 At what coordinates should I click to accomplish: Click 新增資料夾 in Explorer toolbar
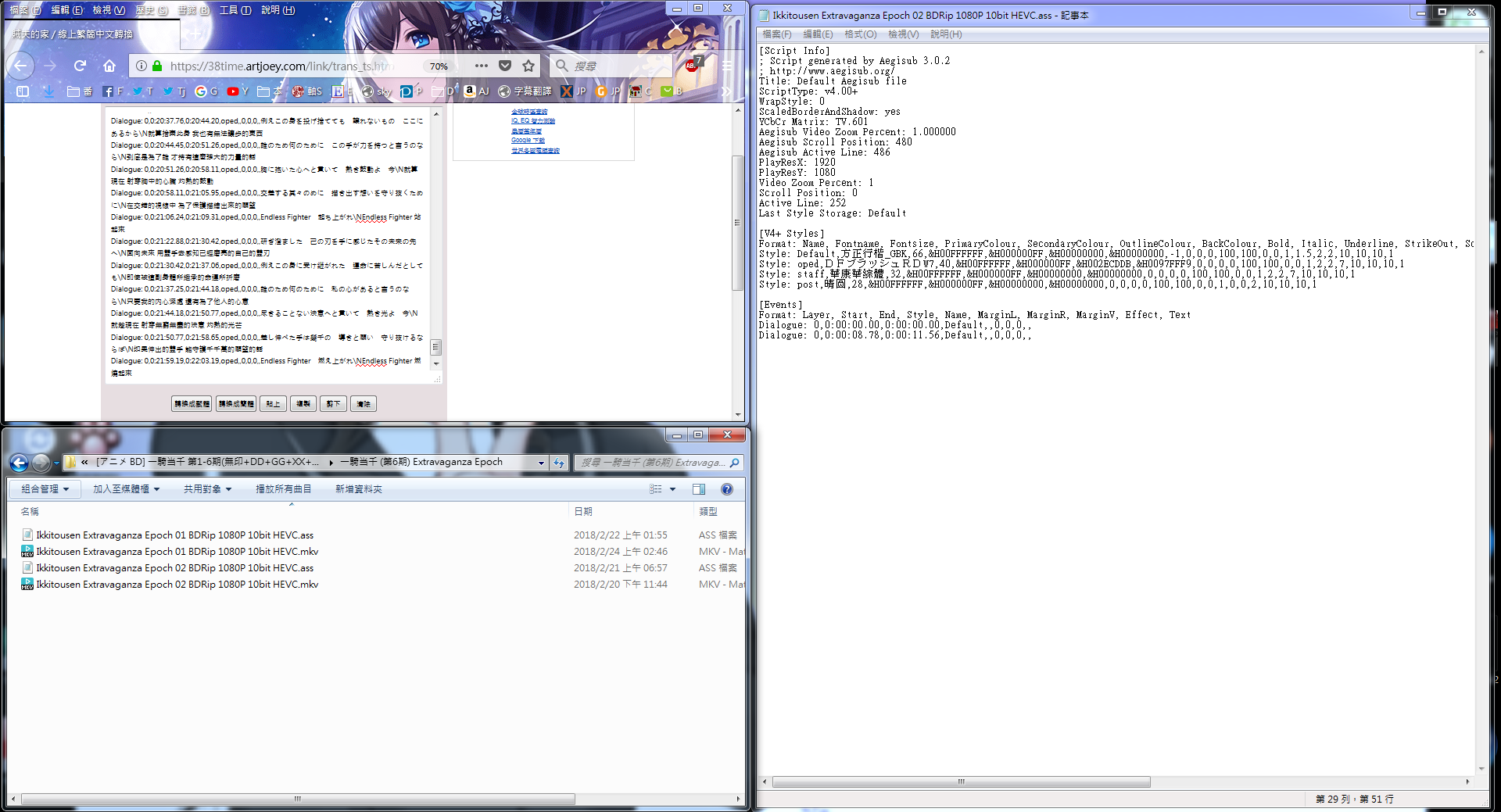pos(358,489)
